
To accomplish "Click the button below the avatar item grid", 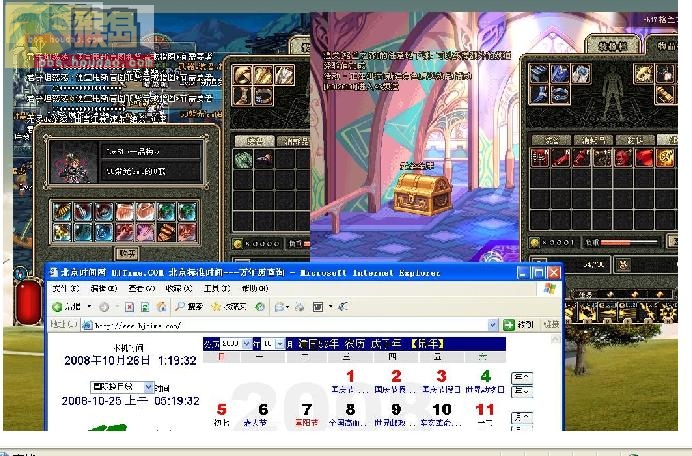I will click(127, 253).
